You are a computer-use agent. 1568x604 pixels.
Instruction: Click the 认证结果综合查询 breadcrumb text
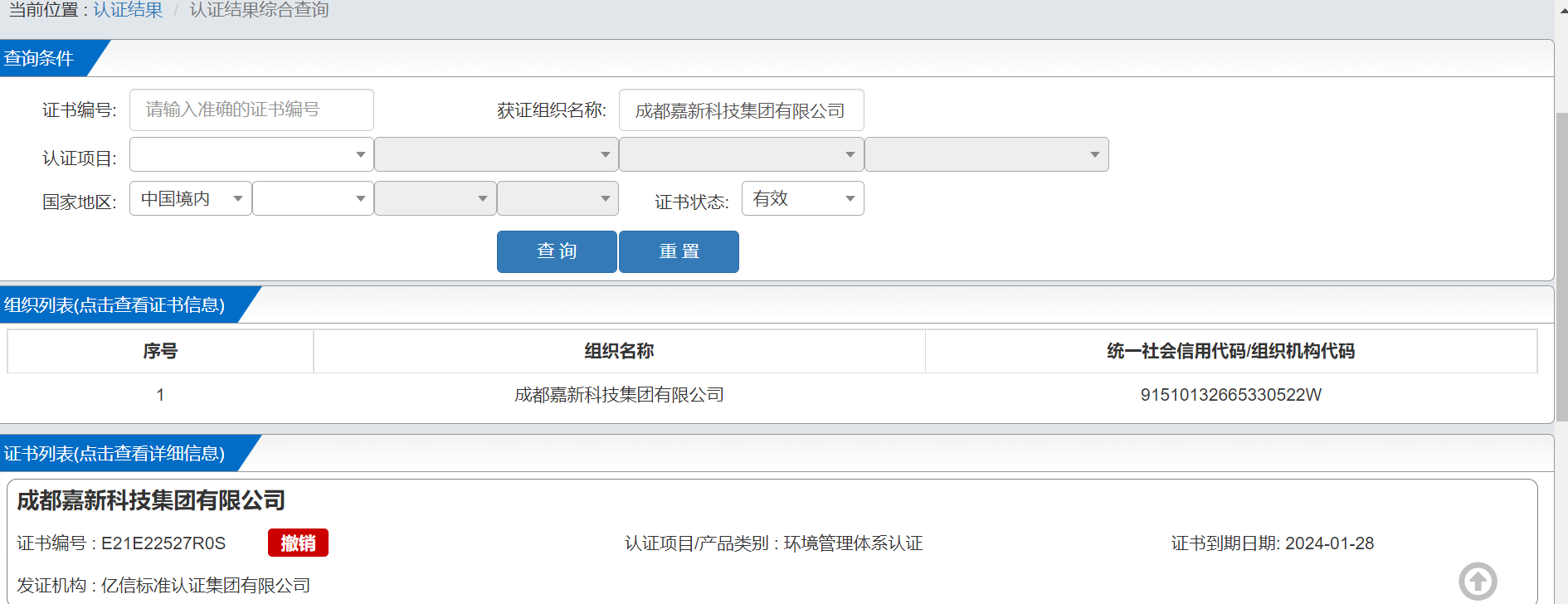point(259,10)
